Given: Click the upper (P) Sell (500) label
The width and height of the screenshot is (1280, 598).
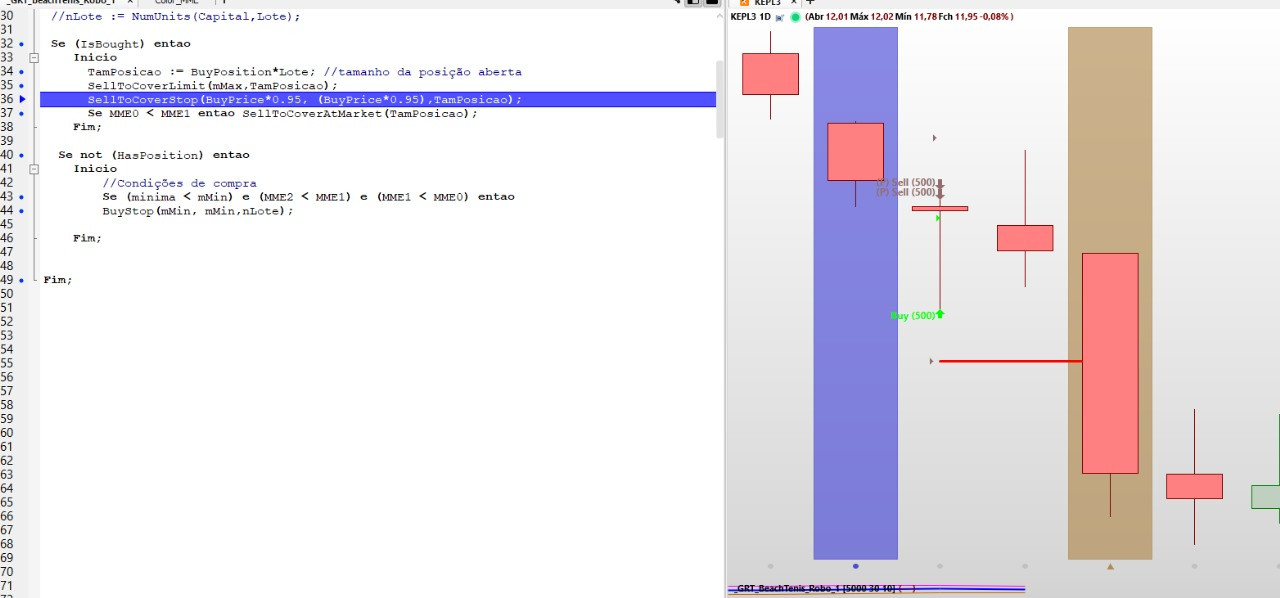Looking at the screenshot, I should (x=906, y=183).
